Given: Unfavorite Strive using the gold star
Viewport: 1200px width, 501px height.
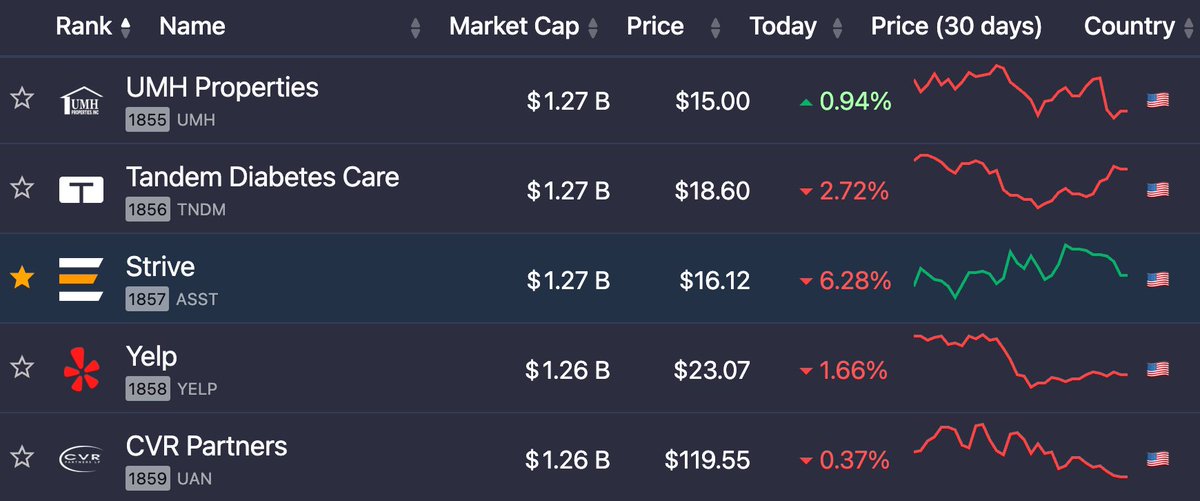Looking at the screenshot, I should coord(22,278).
